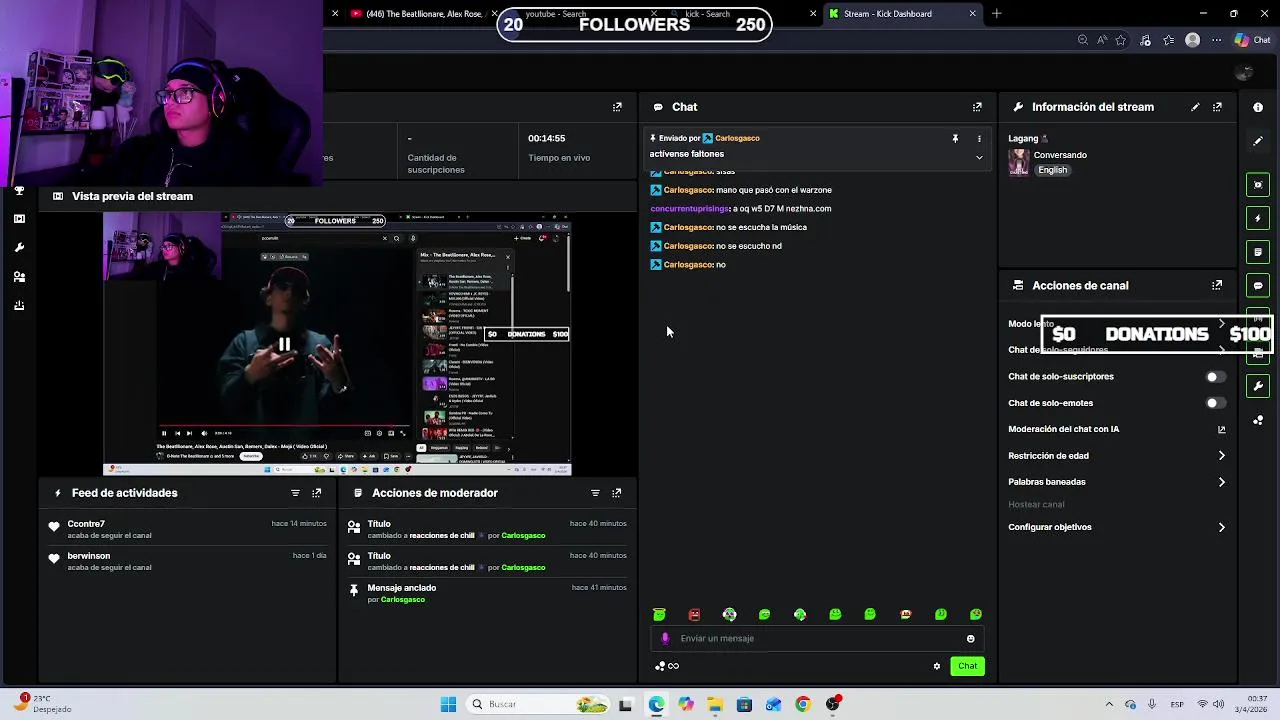
Task: Send message with green Chat button
Action: coord(967,666)
